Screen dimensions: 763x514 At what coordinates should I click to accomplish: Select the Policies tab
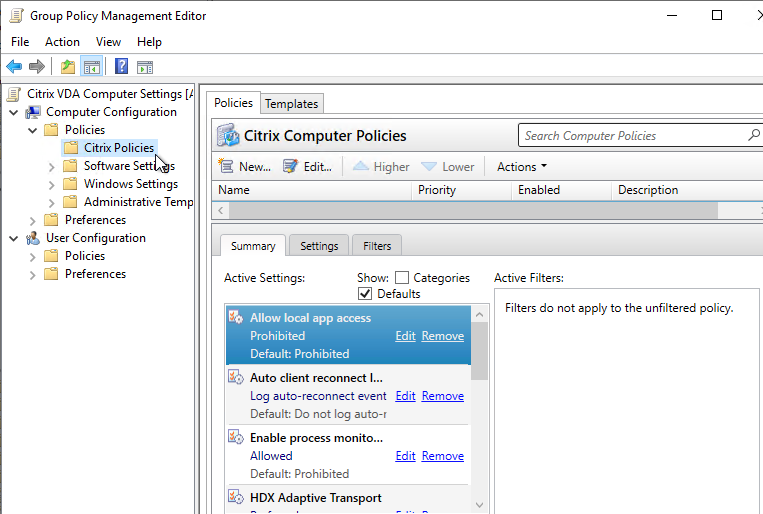pos(234,103)
